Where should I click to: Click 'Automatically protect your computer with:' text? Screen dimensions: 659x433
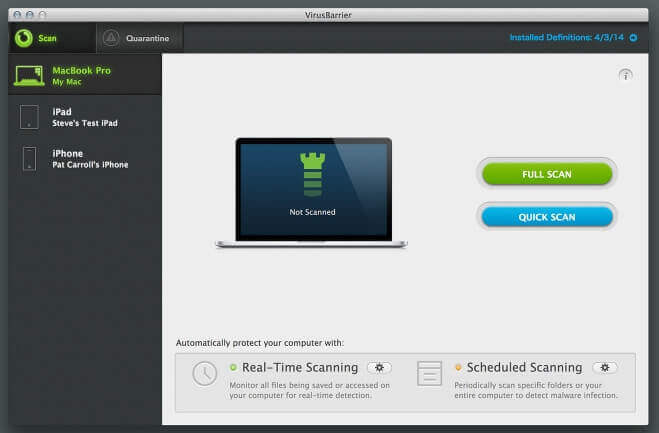coord(260,343)
